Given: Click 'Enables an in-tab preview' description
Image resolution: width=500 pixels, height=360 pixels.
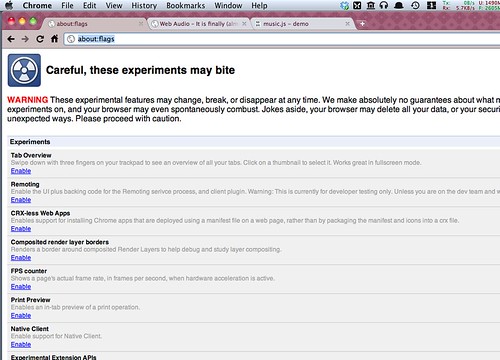Looking at the screenshot, I should [75, 307].
